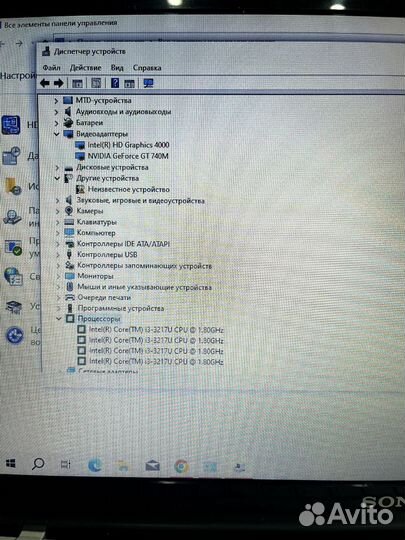Open the Файл menu
The image size is (405, 540).
[52, 68]
